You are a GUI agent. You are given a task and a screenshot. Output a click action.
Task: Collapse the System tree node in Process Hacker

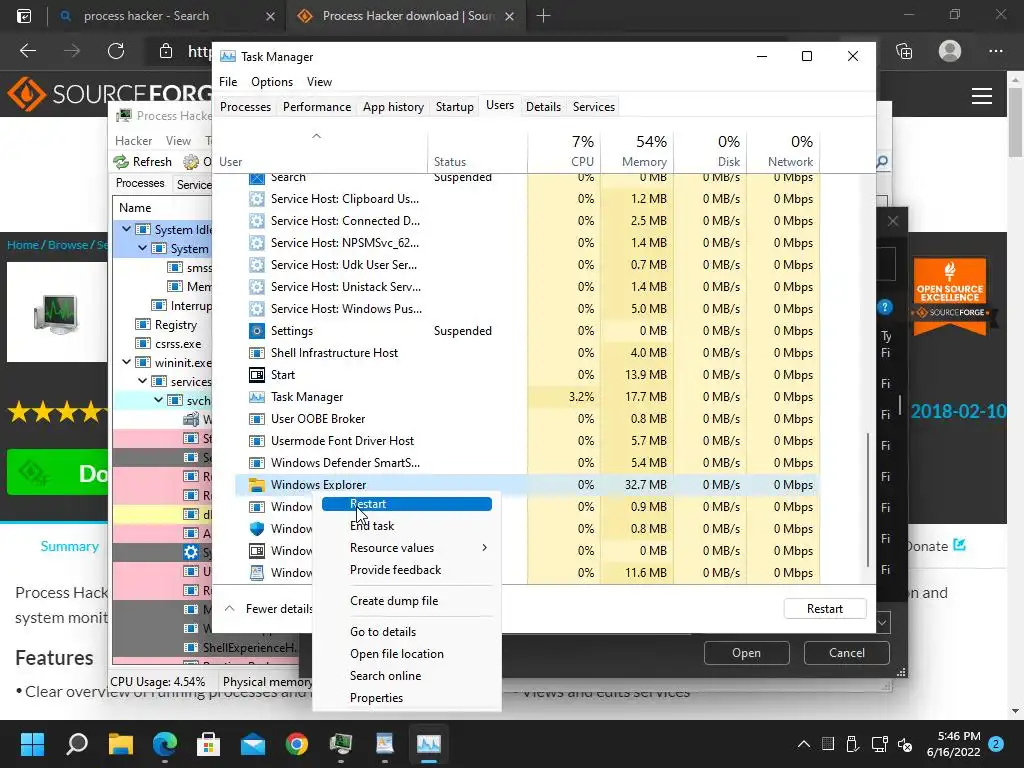[x=142, y=248]
